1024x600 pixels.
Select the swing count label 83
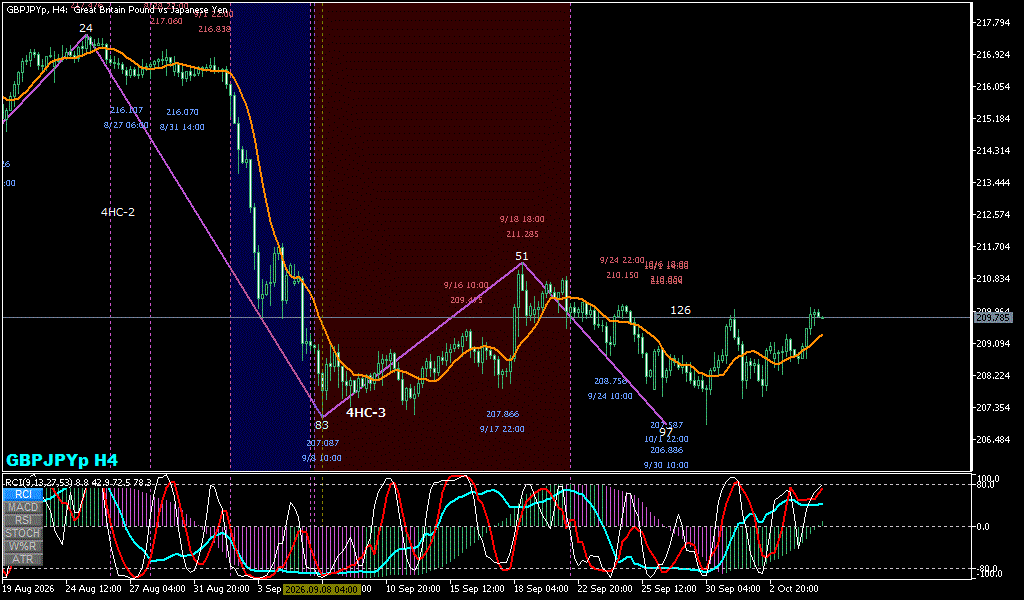[x=322, y=425]
